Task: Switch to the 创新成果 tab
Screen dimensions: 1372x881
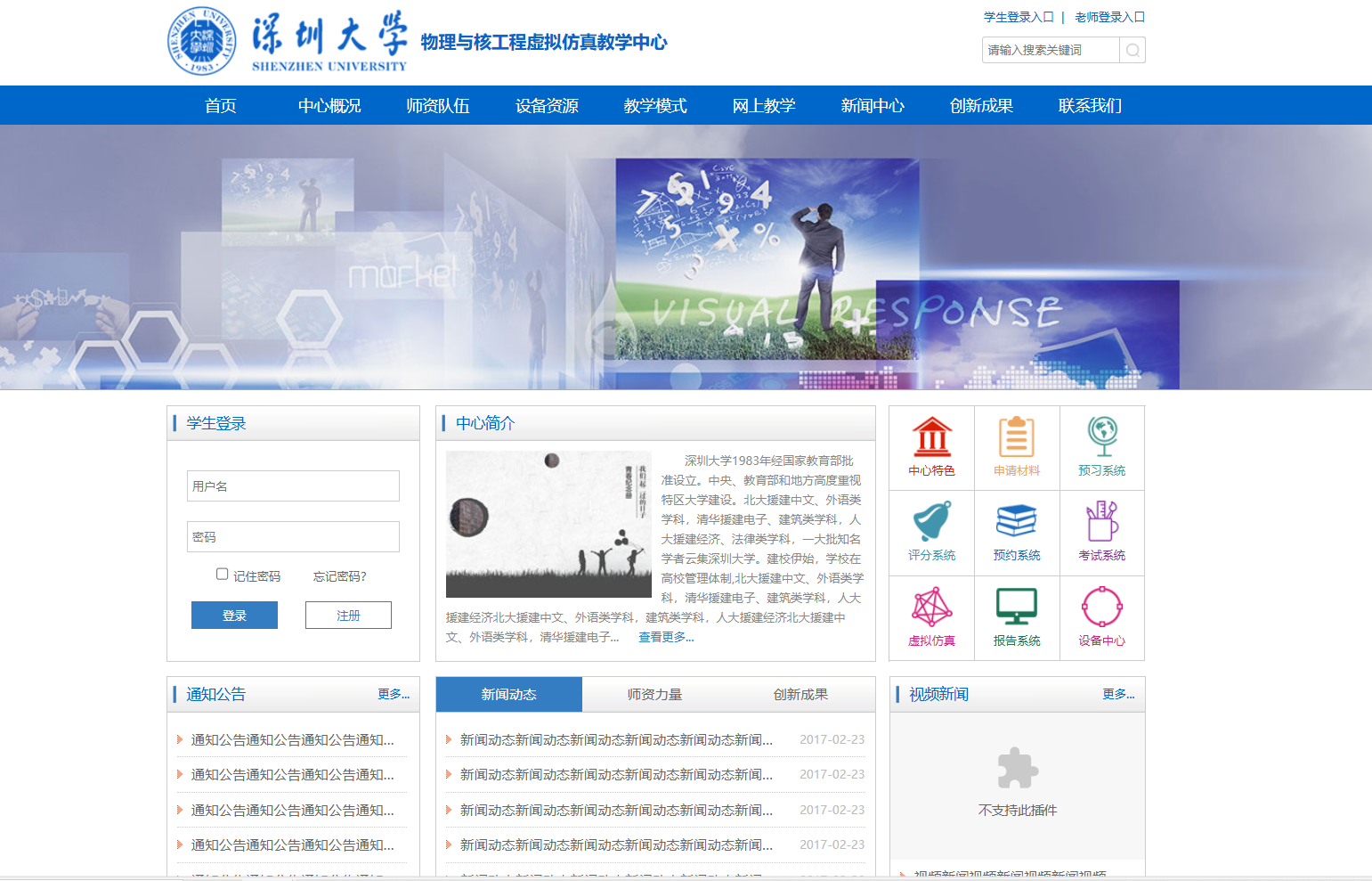Action: [800, 694]
